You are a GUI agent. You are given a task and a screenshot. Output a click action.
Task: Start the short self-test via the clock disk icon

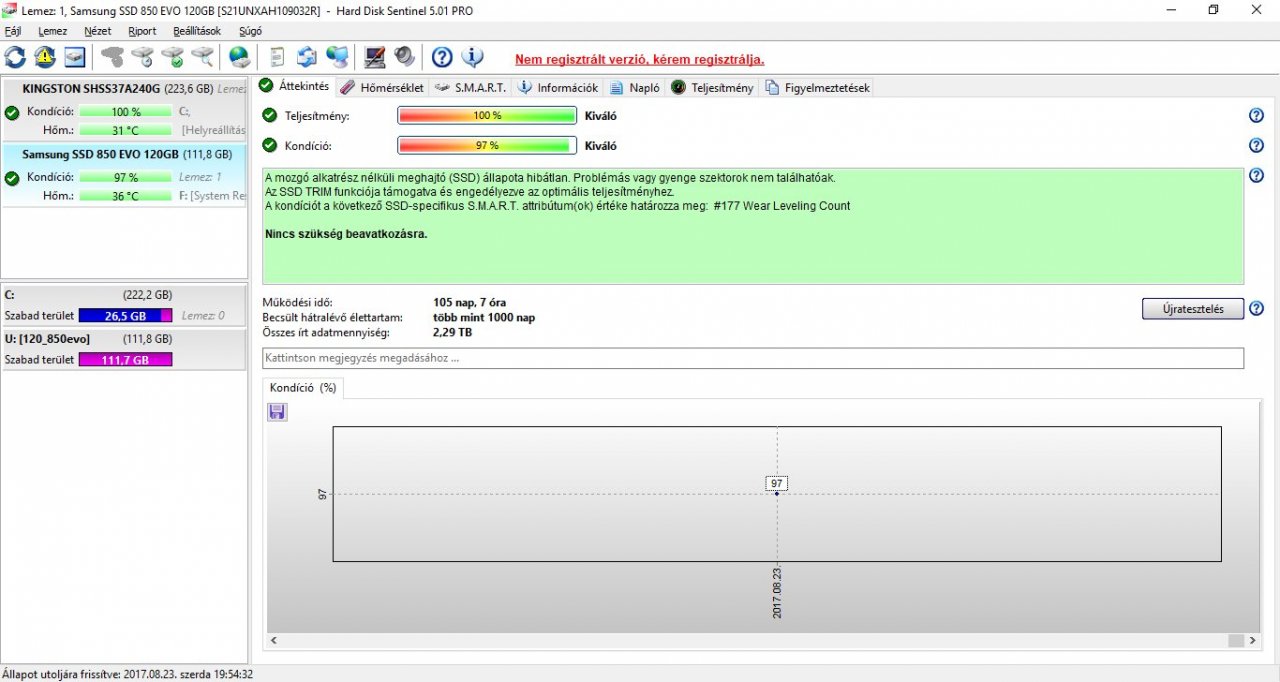143,57
